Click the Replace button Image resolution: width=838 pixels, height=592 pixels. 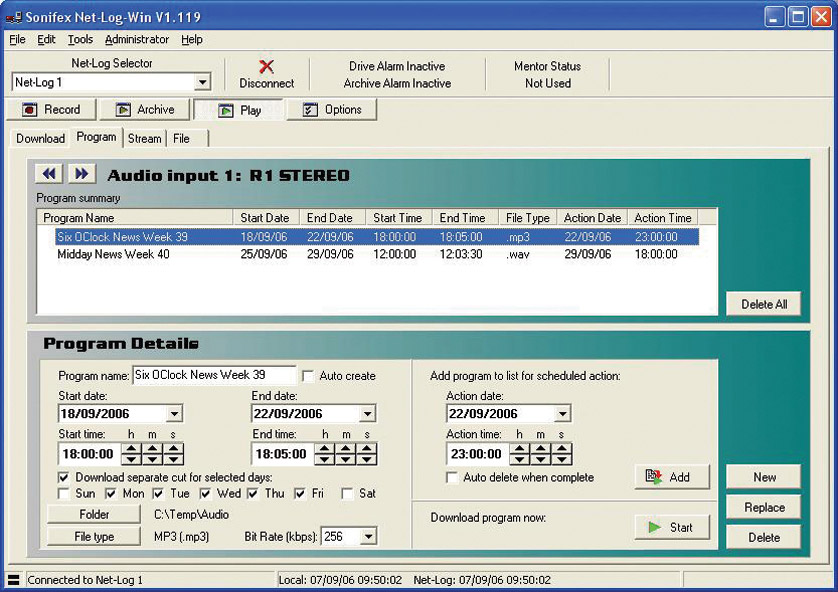tap(764, 507)
